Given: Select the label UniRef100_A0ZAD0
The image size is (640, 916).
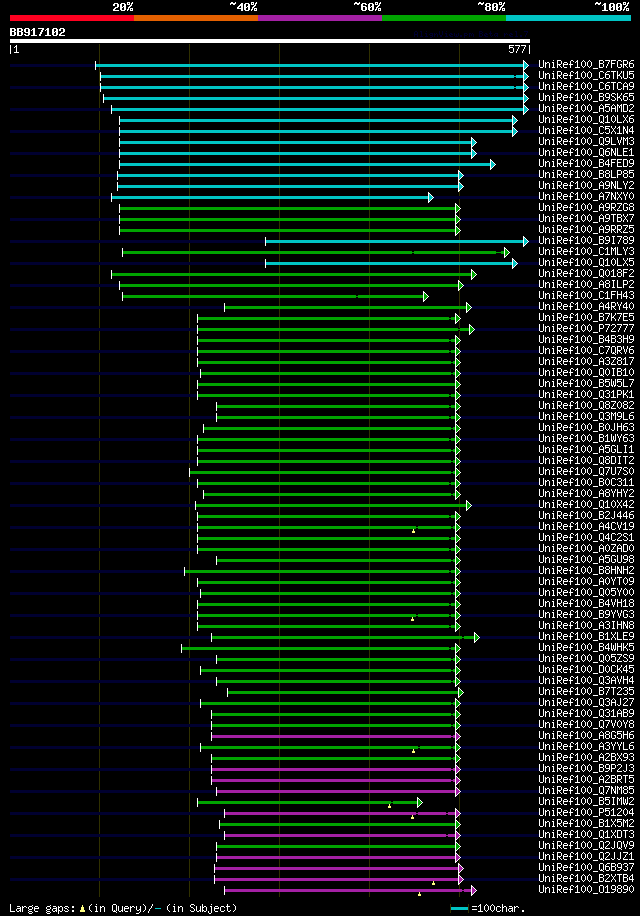Looking at the screenshot, I should point(586,549).
